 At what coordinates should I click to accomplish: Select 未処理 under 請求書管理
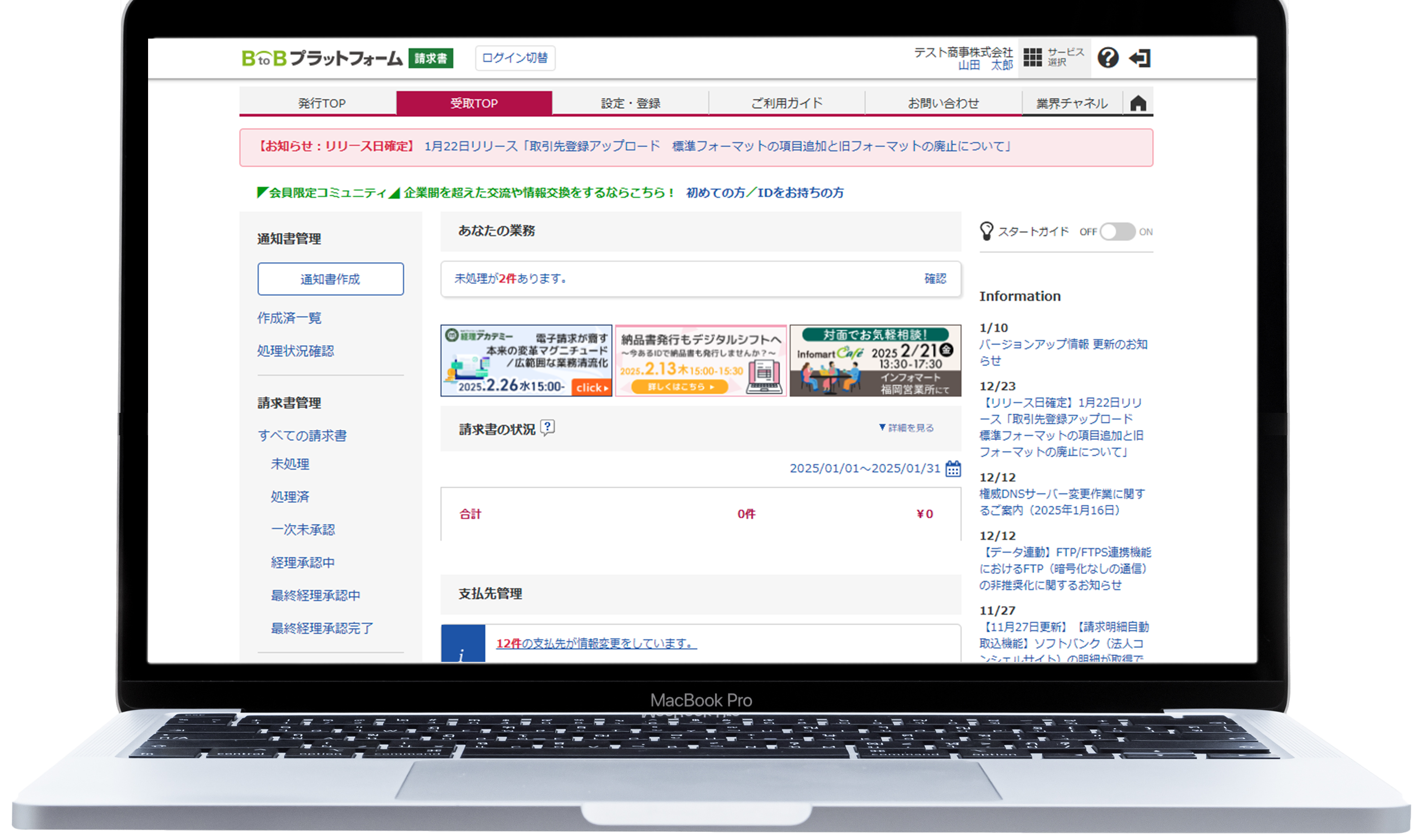[290, 464]
